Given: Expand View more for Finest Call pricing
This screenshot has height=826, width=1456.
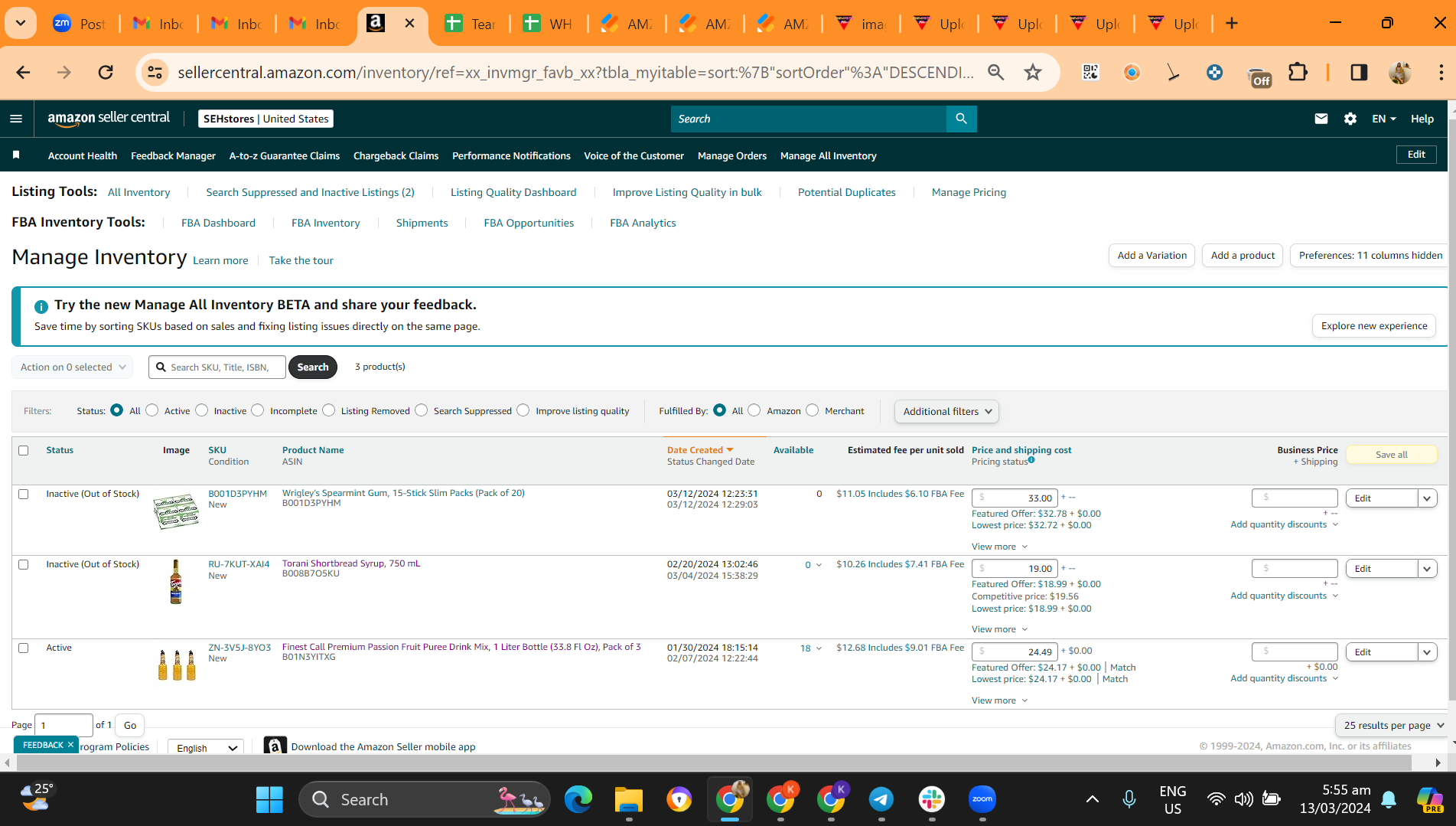Looking at the screenshot, I should click(x=999, y=700).
